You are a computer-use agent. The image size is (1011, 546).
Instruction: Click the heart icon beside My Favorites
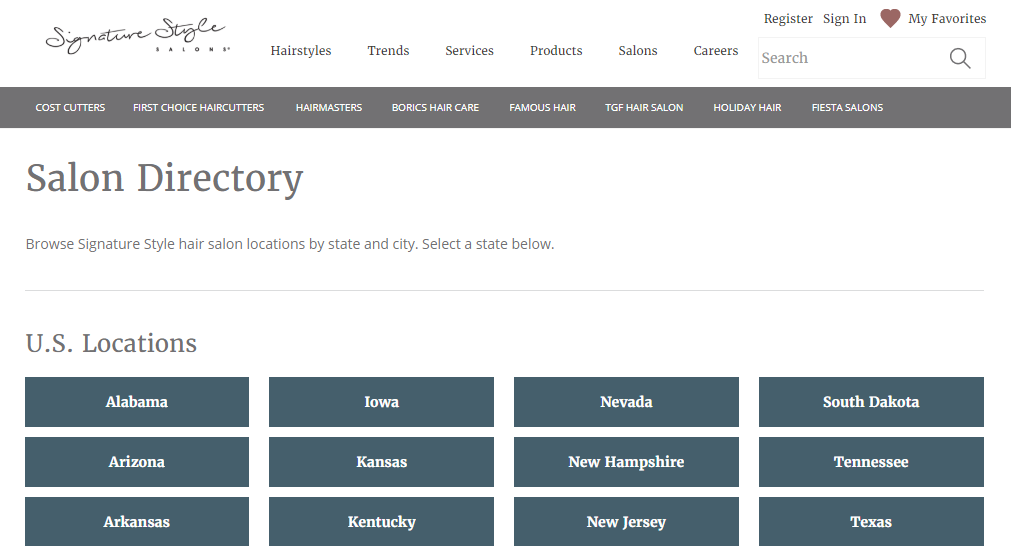[x=890, y=19]
